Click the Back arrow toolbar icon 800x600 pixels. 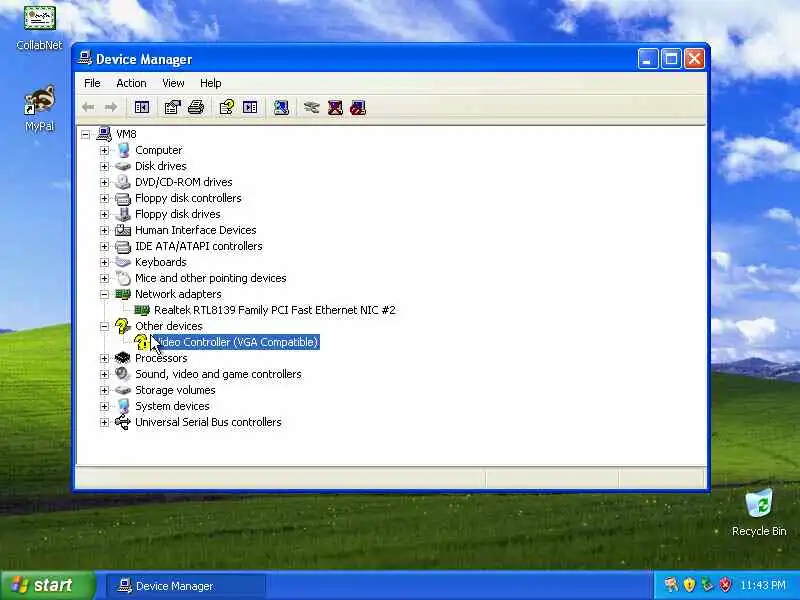pyautogui.click(x=88, y=107)
